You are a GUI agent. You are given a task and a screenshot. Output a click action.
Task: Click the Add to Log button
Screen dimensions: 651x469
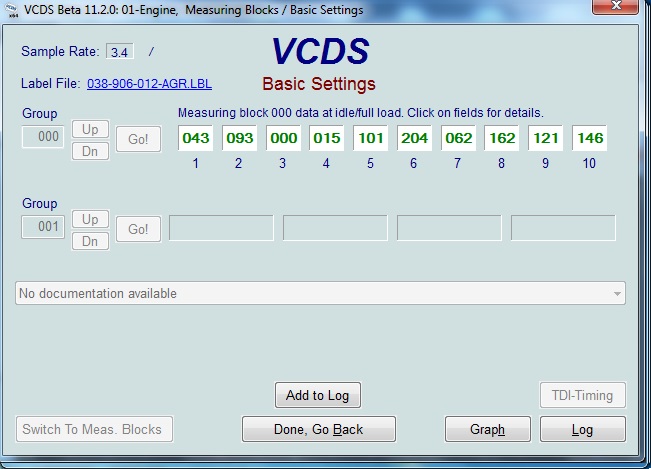click(318, 395)
